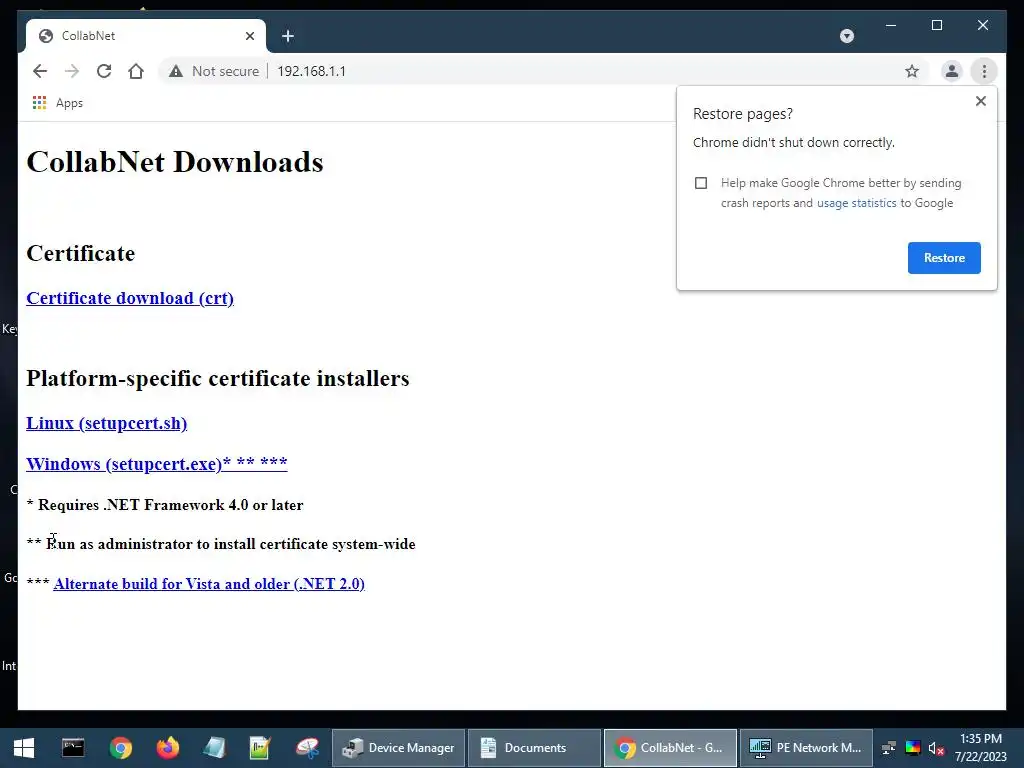The height and width of the screenshot is (768, 1024).
Task: Bookmark this page with the star
Action: [912, 71]
